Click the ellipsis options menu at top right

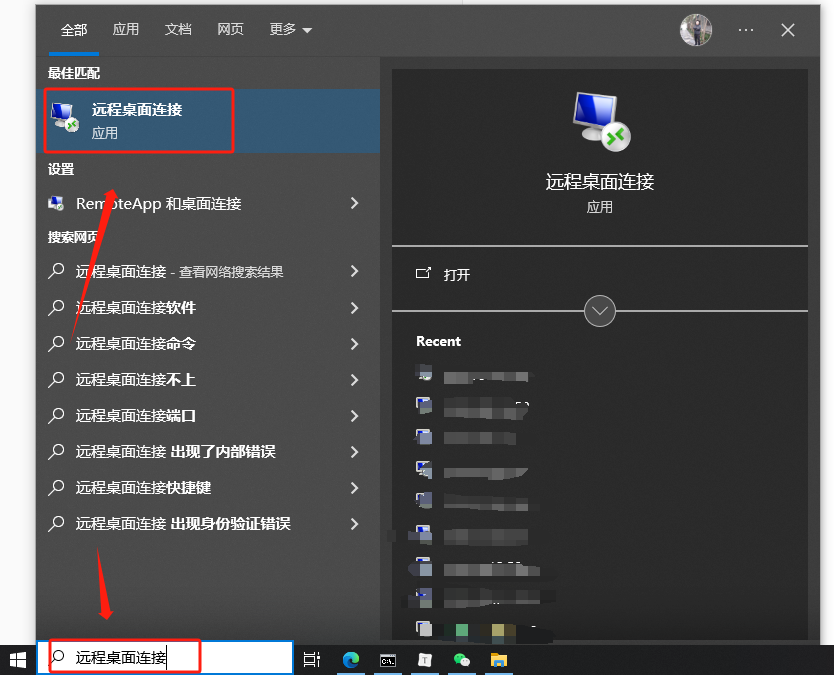pos(745,30)
